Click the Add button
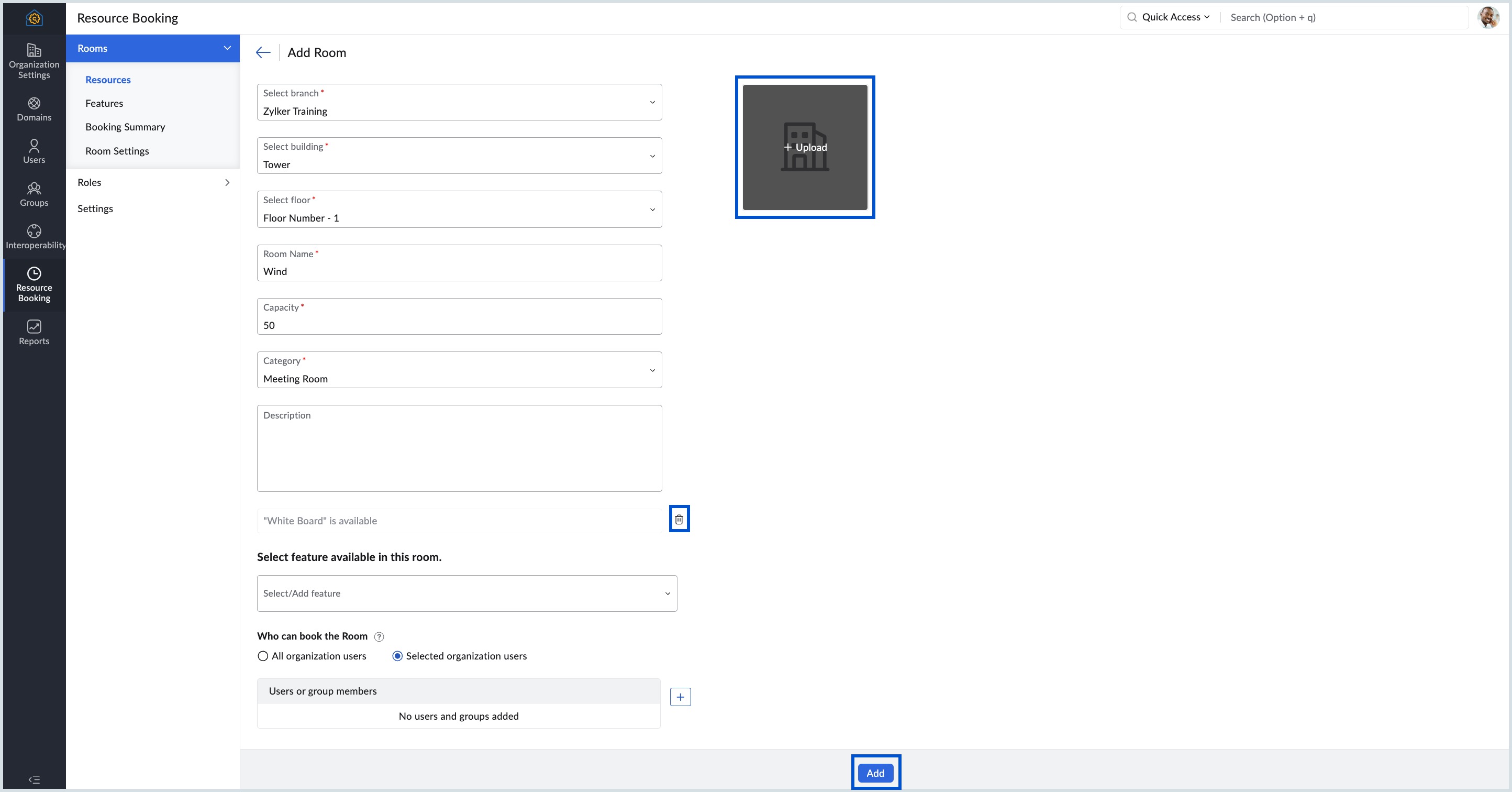The width and height of the screenshot is (1512, 792). (876, 773)
